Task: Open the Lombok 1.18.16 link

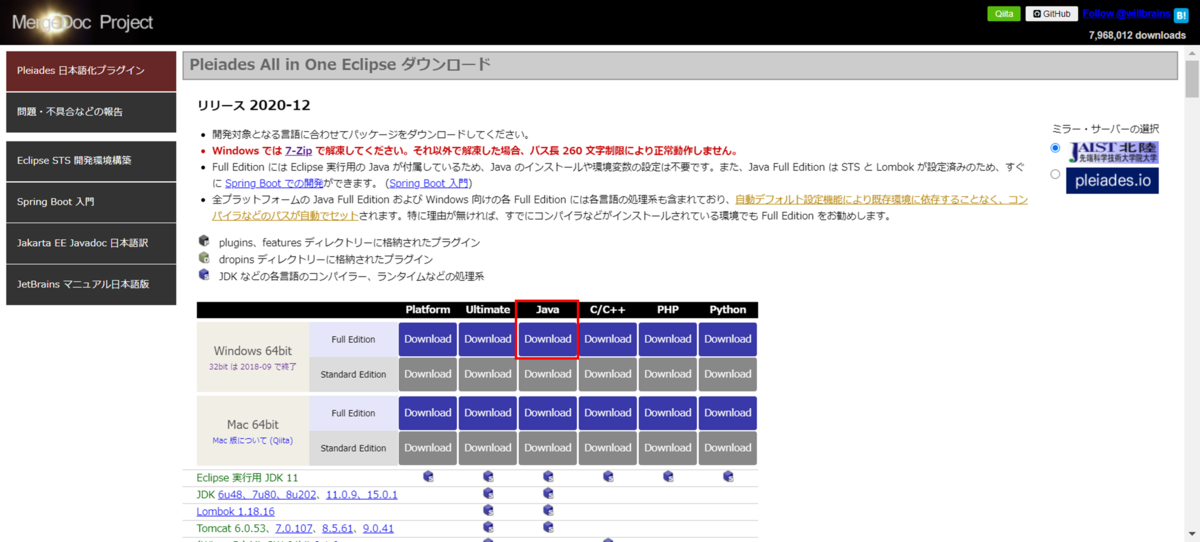Action: (x=236, y=512)
